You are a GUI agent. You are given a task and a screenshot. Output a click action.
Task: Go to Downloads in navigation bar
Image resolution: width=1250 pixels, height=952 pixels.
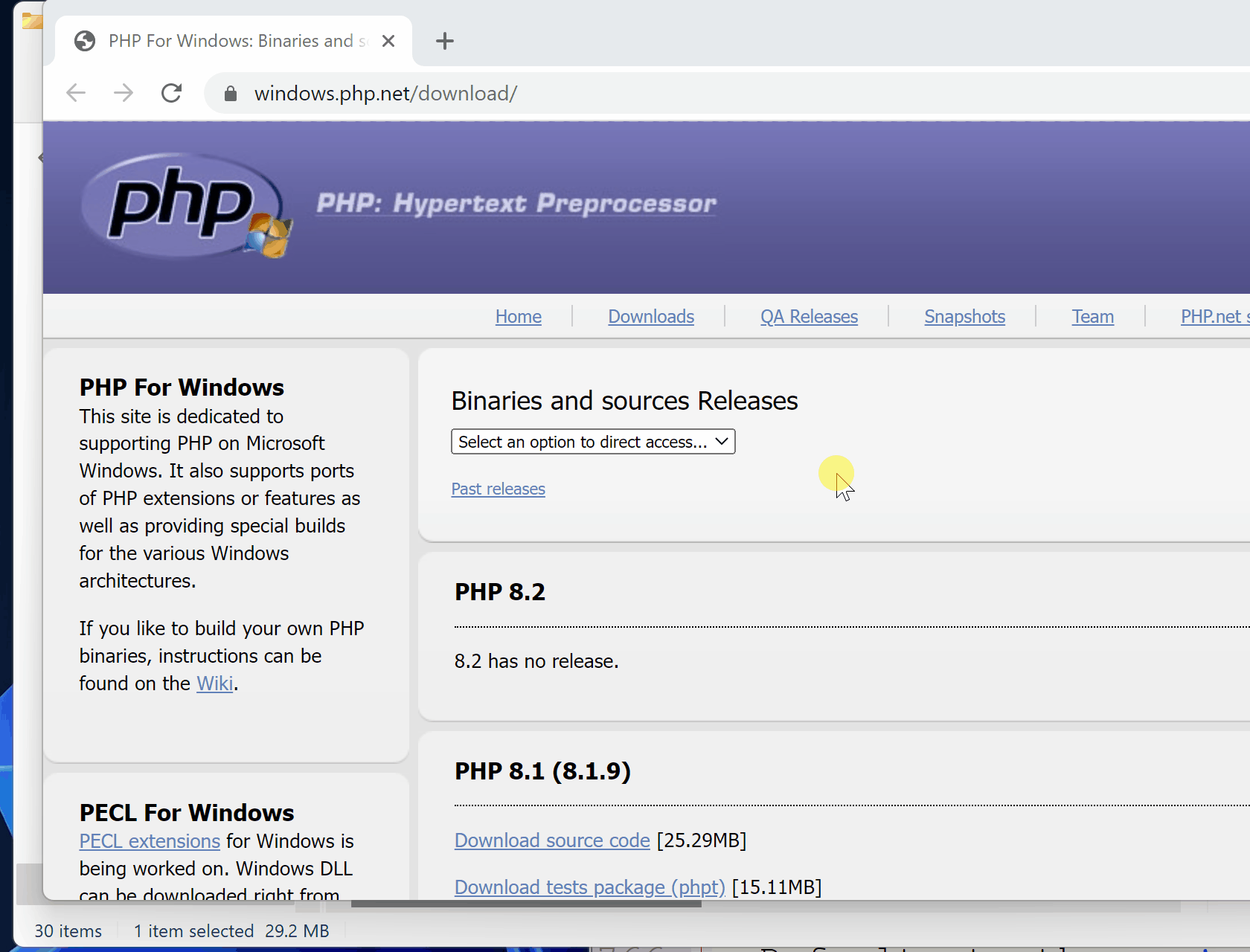click(x=650, y=317)
